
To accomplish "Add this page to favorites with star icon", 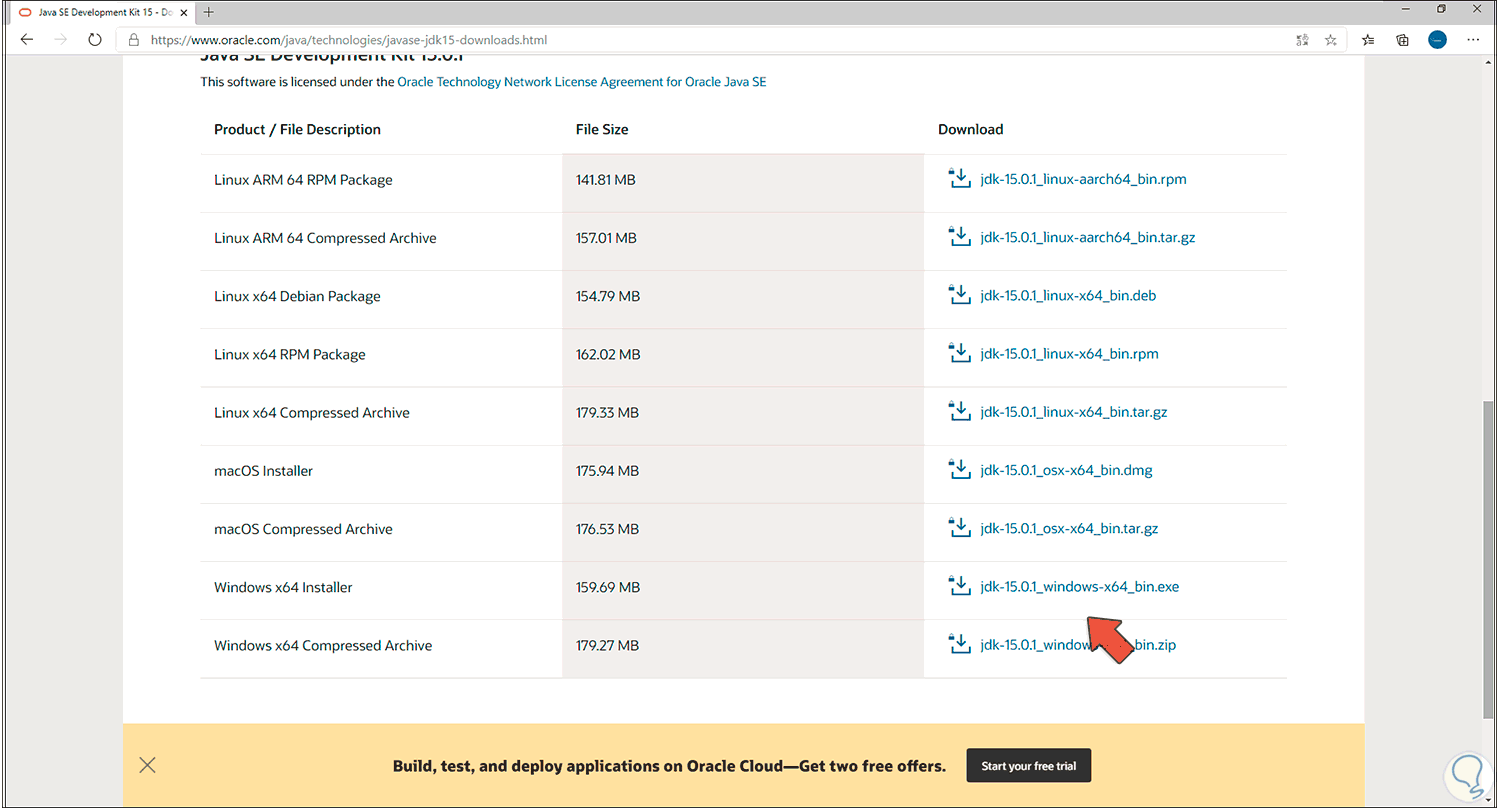I will [x=1331, y=40].
